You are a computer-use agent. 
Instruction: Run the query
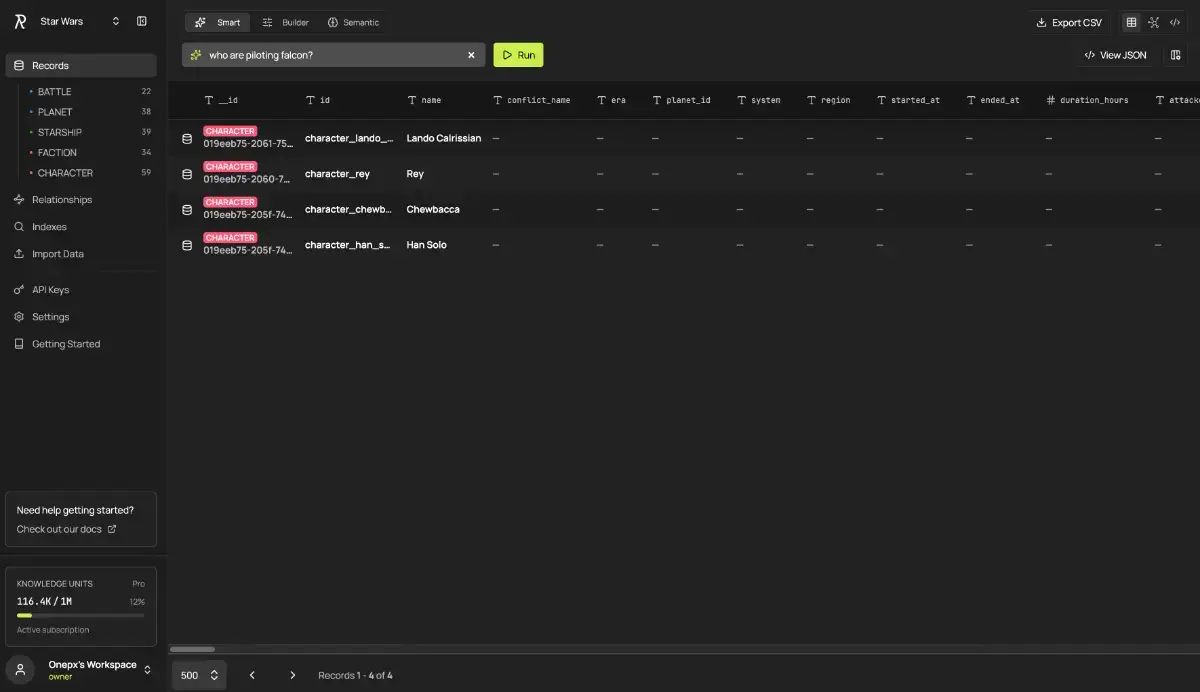[x=518, y=55]
